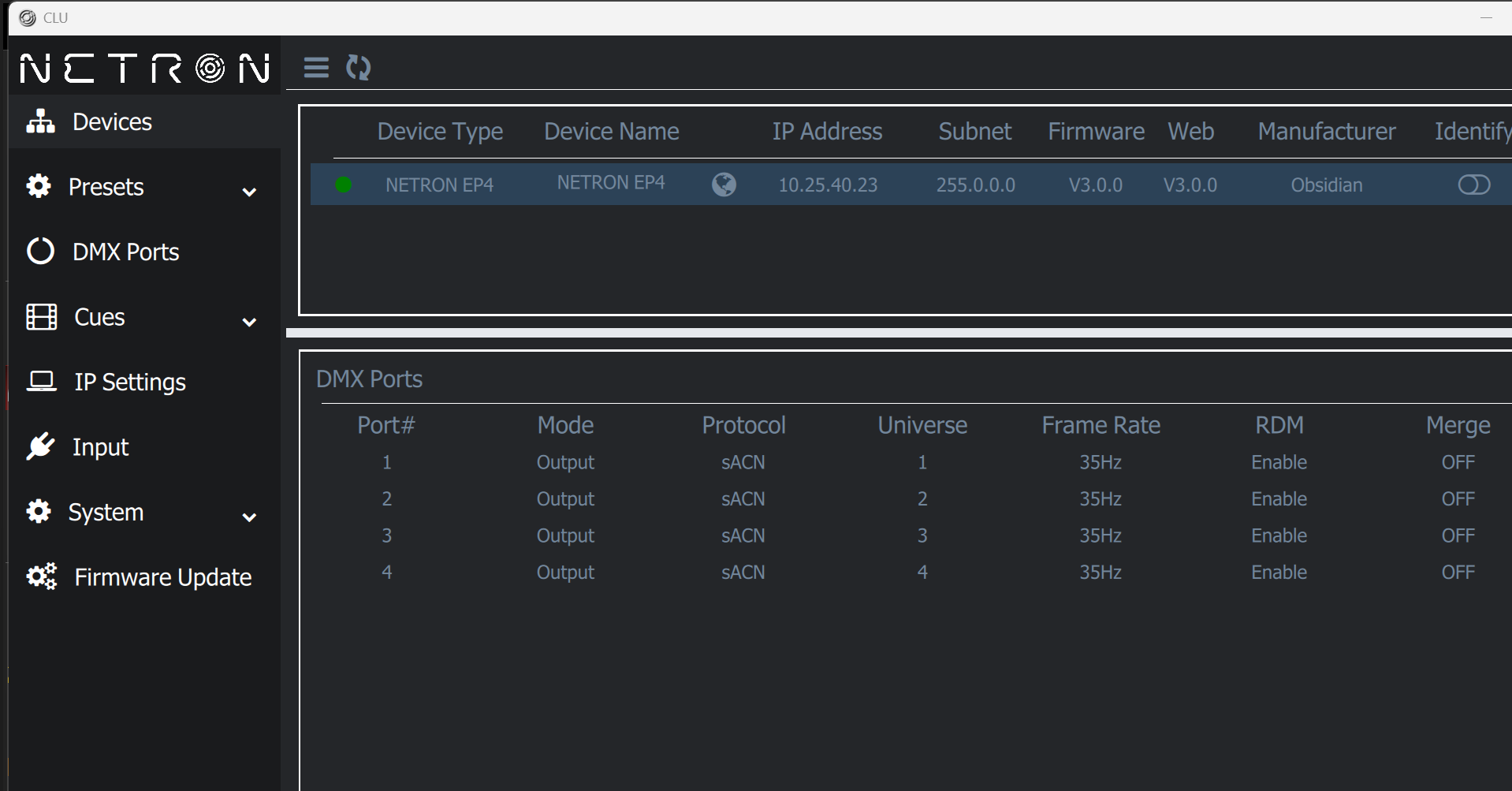
Task: Select Port 2 sACN protocol cell
Action: tap(743, 499)
